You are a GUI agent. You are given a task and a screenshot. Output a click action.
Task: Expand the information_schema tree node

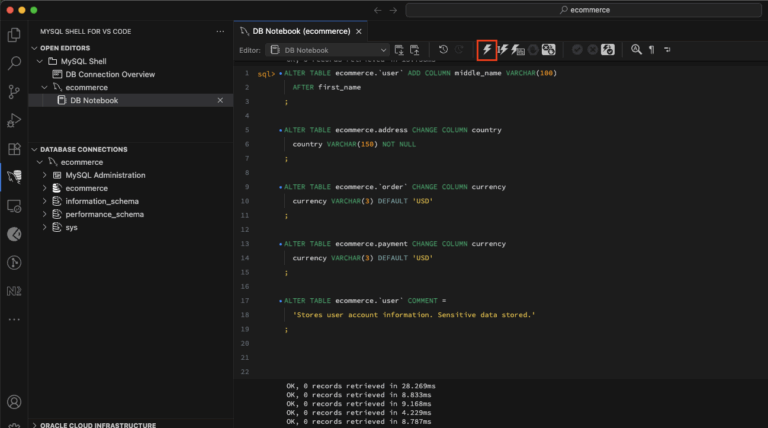point(45,201)
